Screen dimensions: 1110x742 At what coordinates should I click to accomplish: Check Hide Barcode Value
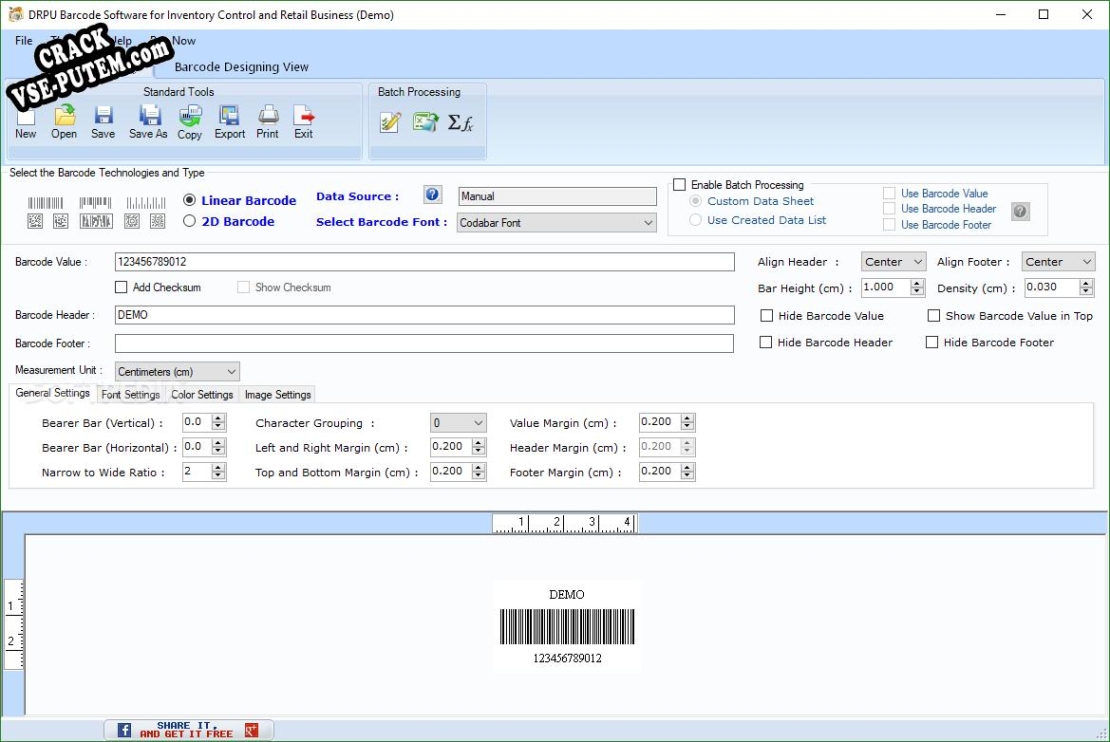point(766,316)
